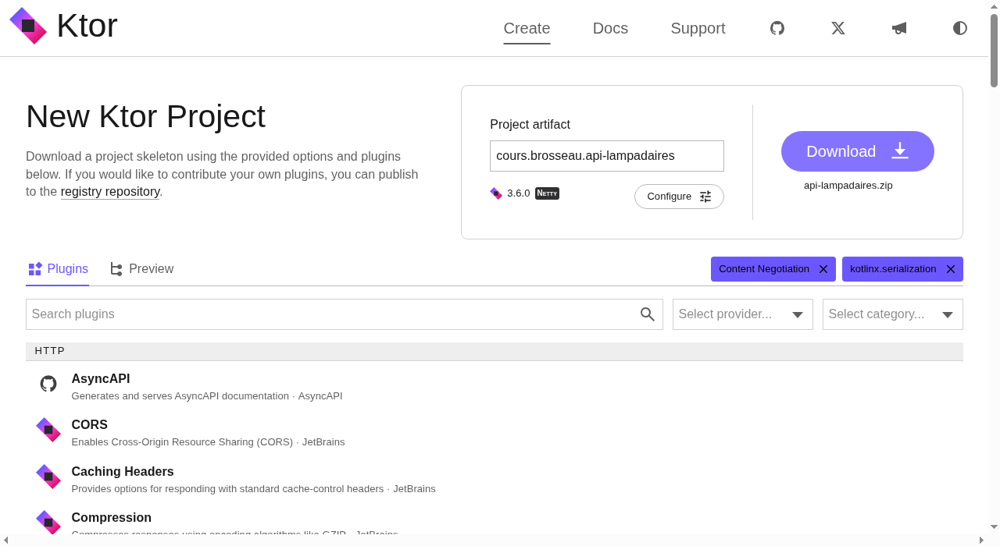Screen dimensions: 1000x546
Task: Click the search magnifier icon
Action: (647, 314)
